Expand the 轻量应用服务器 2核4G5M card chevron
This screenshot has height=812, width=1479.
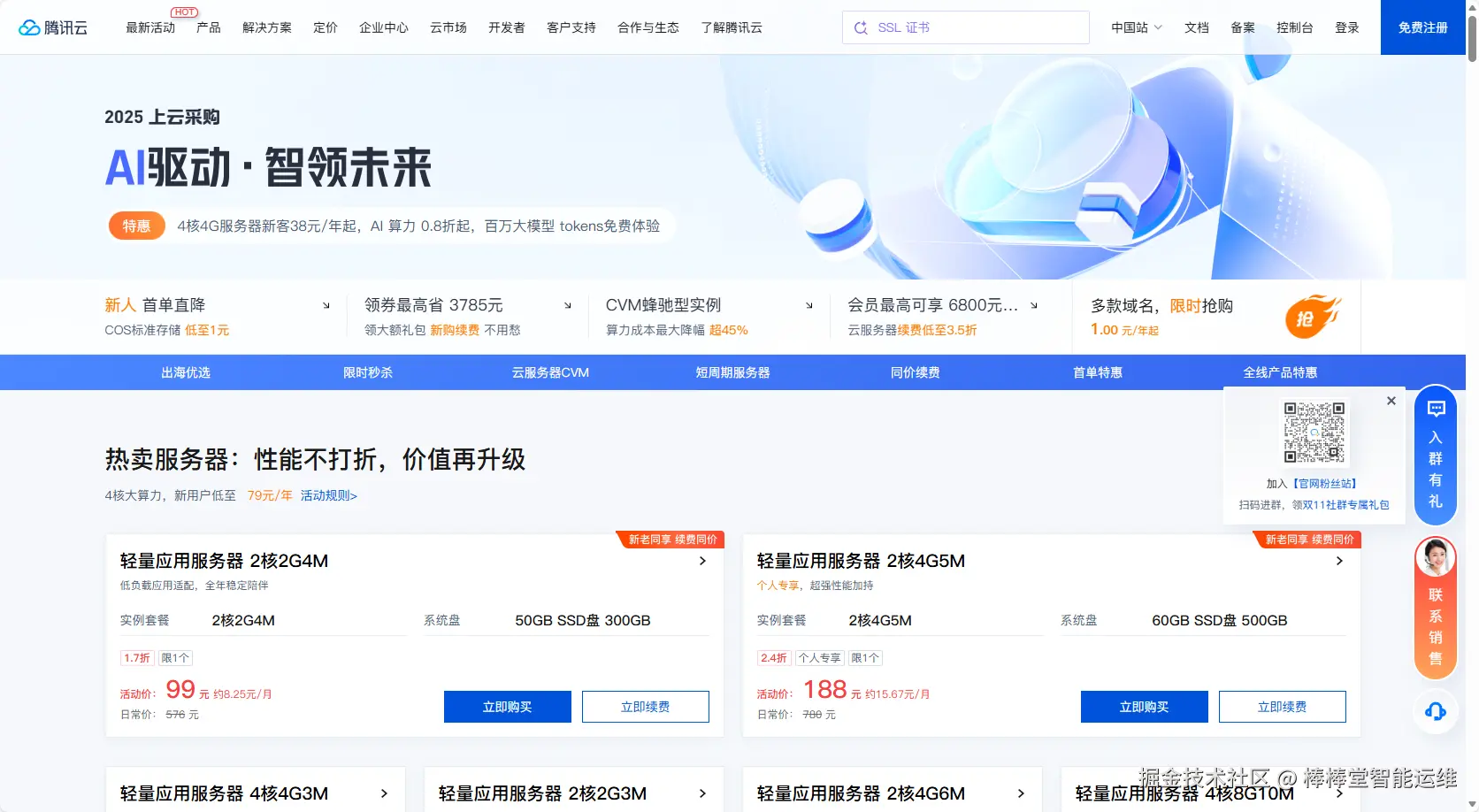[x=1339, y=561]
